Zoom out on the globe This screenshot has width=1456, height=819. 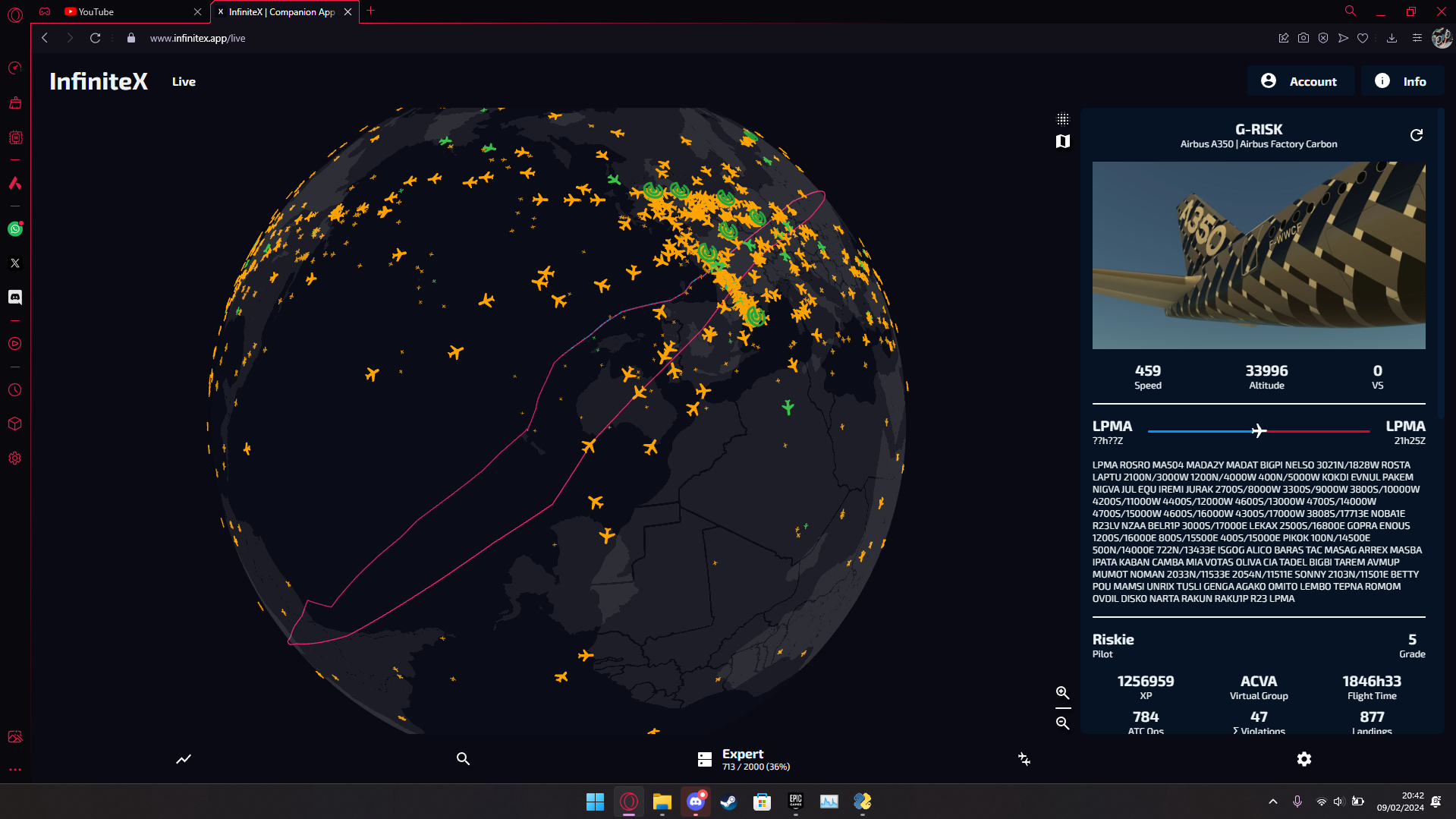1063,723
